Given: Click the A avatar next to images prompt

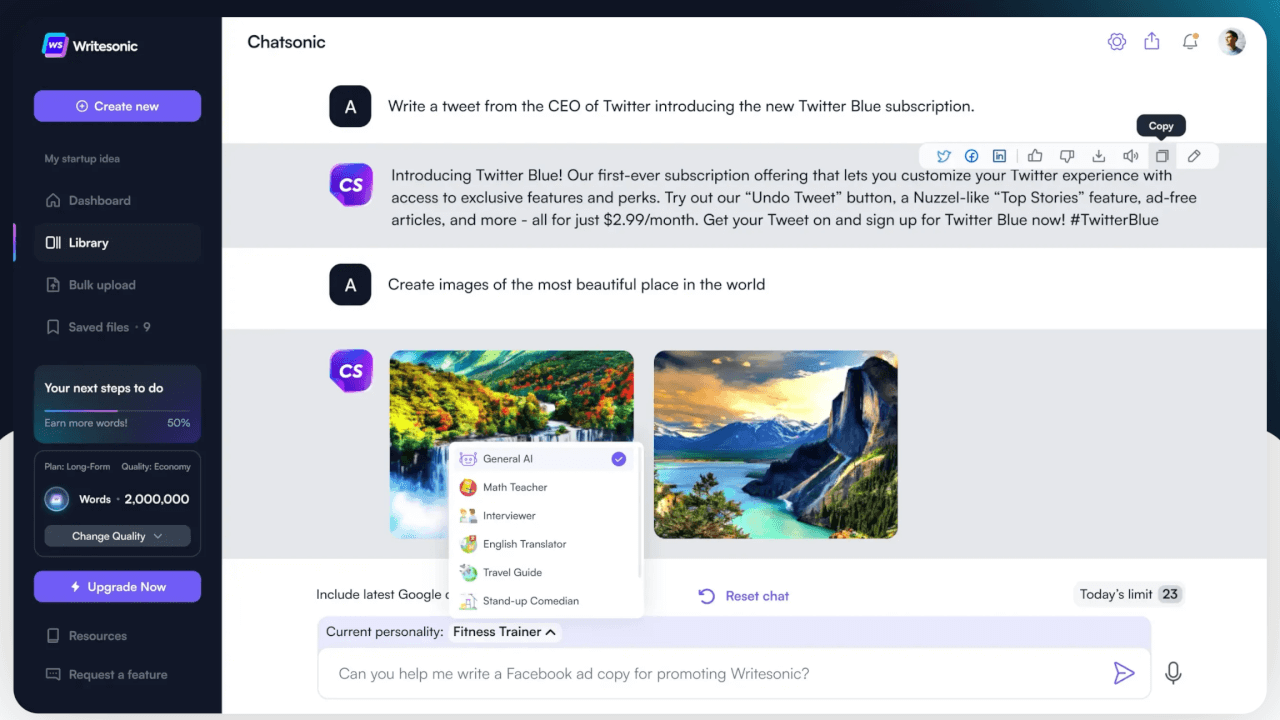Looking at the screenshot, I should coord(350,285).
